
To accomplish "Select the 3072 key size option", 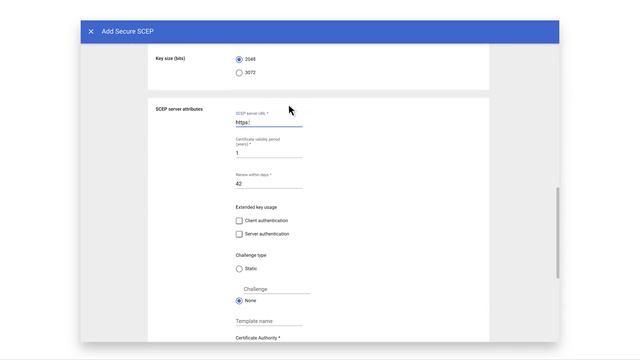I will point(239,73).
